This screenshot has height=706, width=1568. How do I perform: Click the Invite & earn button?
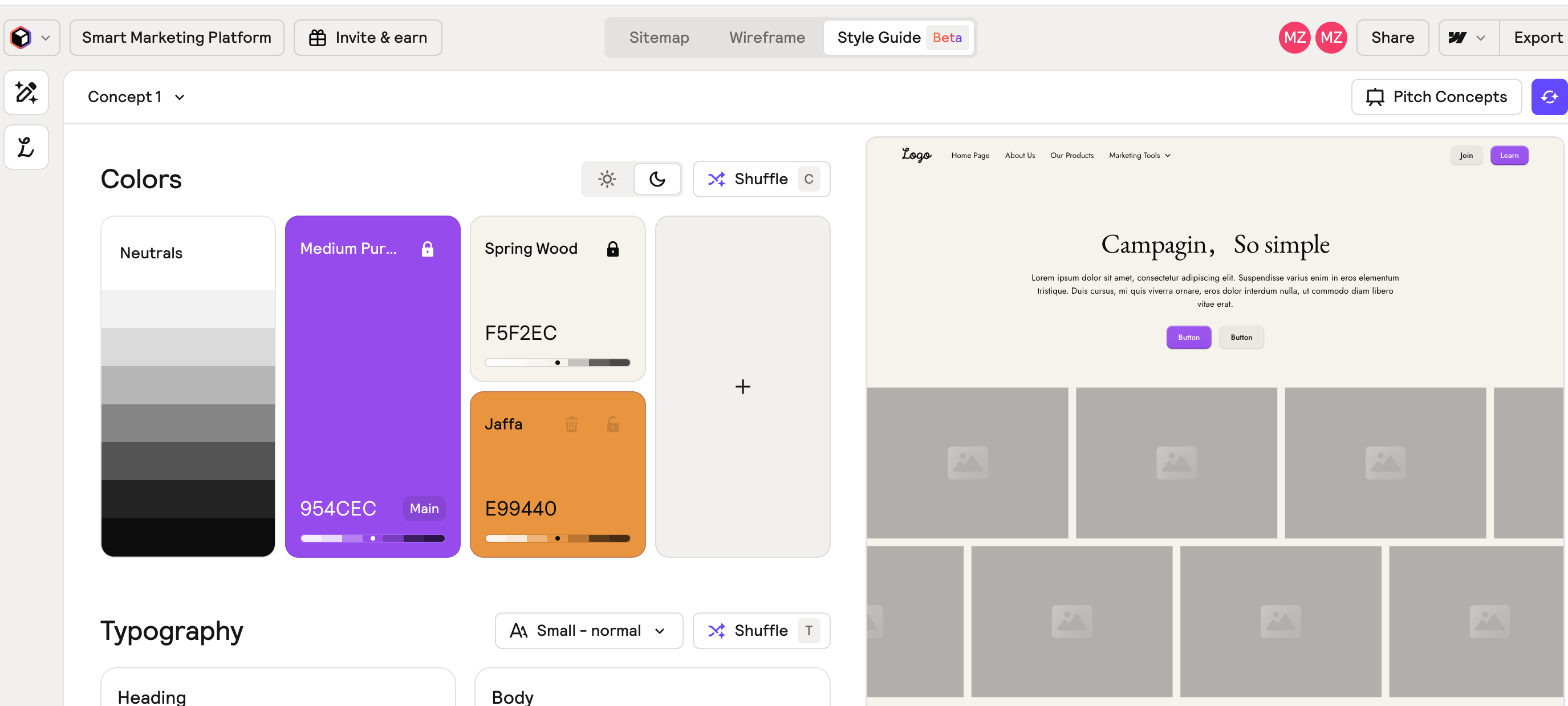[x=368, y=38]
